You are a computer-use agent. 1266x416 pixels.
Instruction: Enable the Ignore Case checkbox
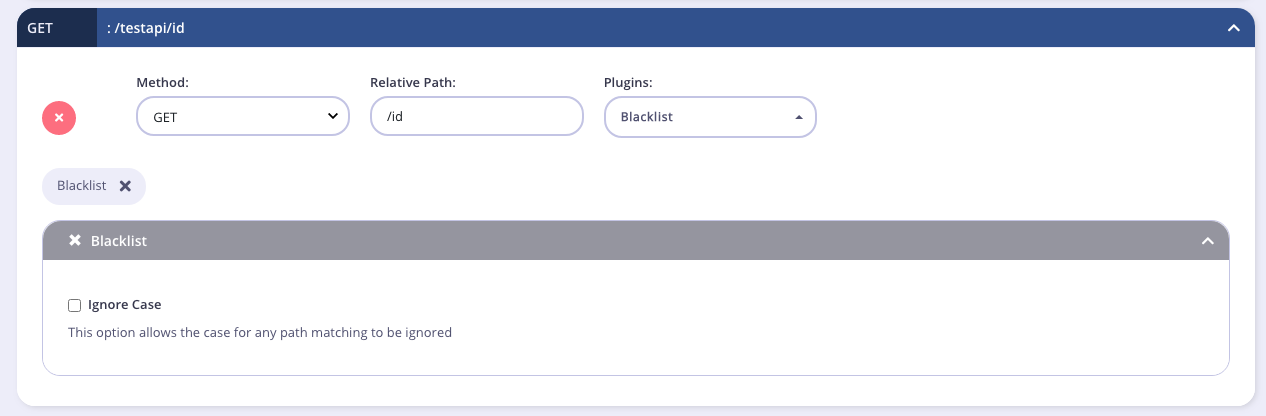(x=74, y=305)
